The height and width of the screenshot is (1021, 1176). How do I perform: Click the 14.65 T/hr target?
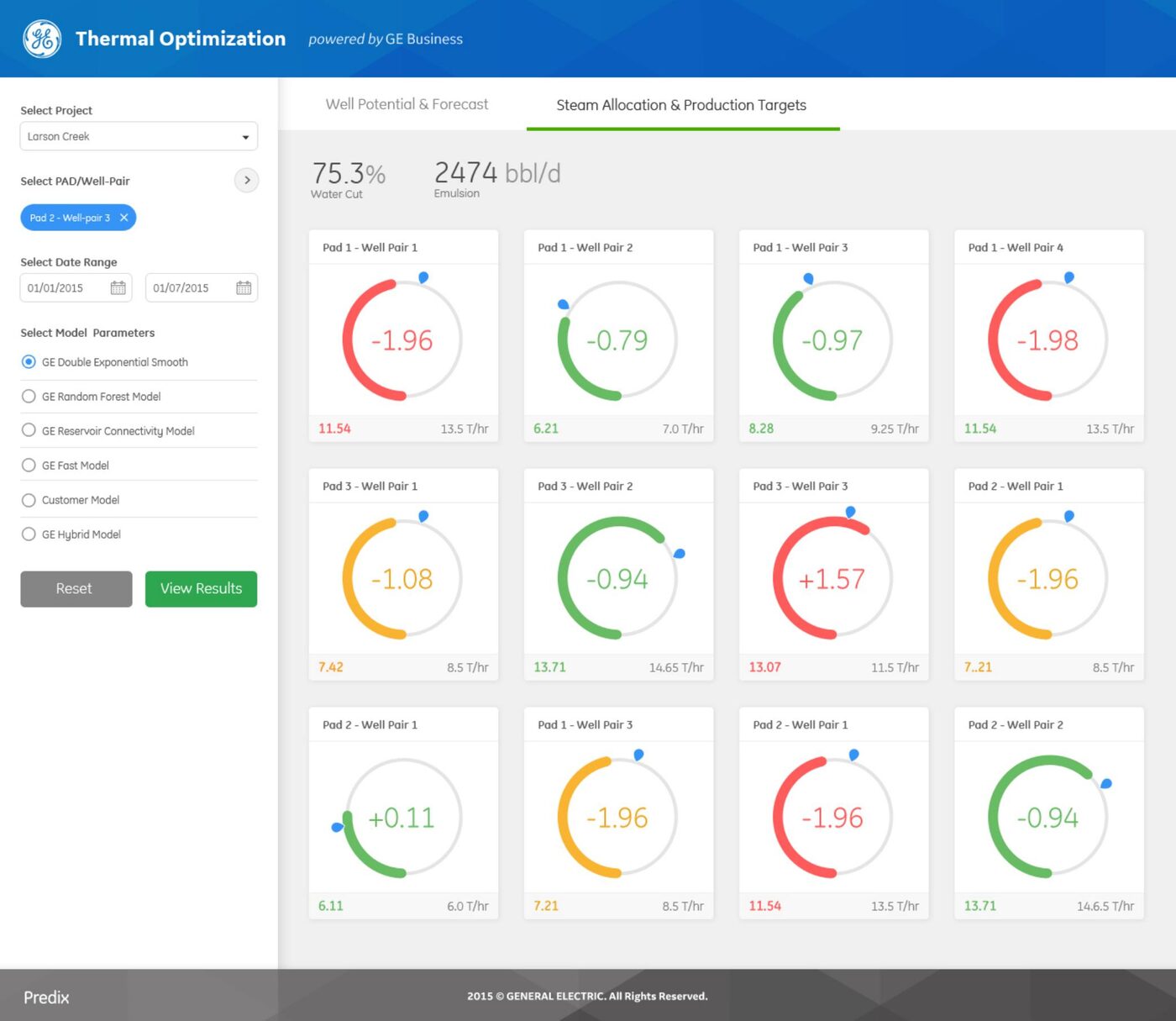pos(676,667)
